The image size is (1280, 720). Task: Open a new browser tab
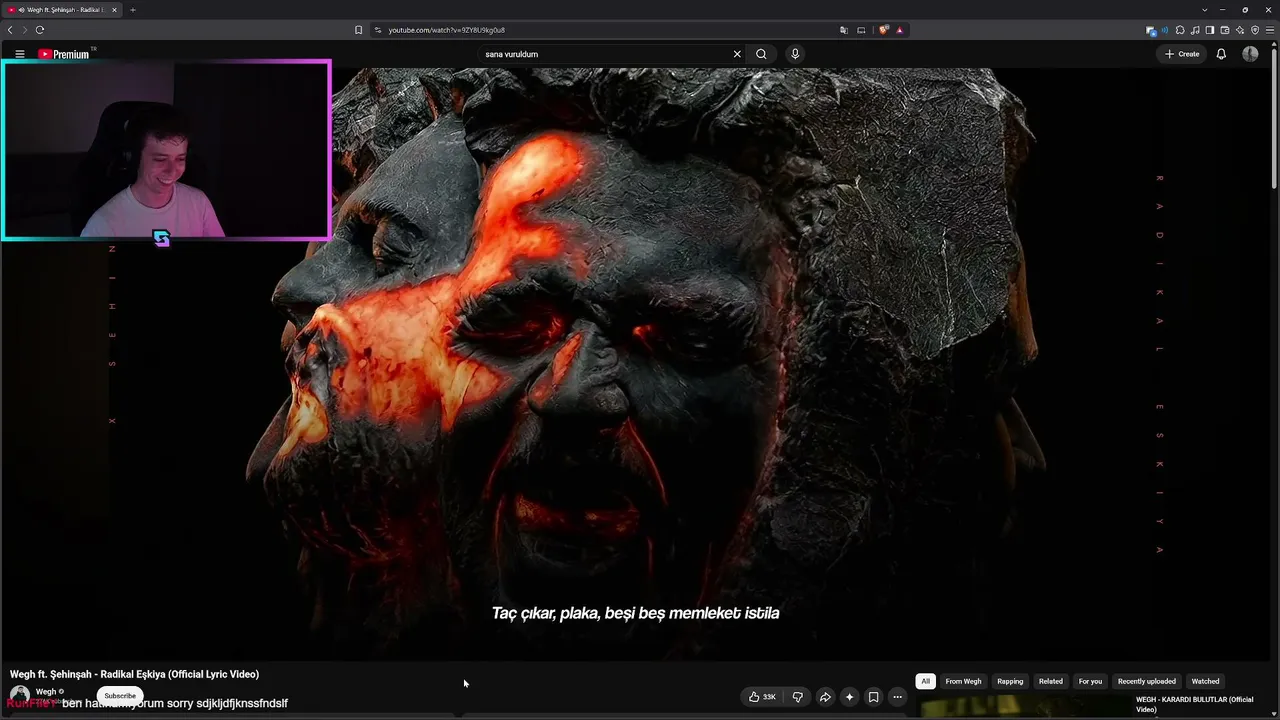point(132,10)
